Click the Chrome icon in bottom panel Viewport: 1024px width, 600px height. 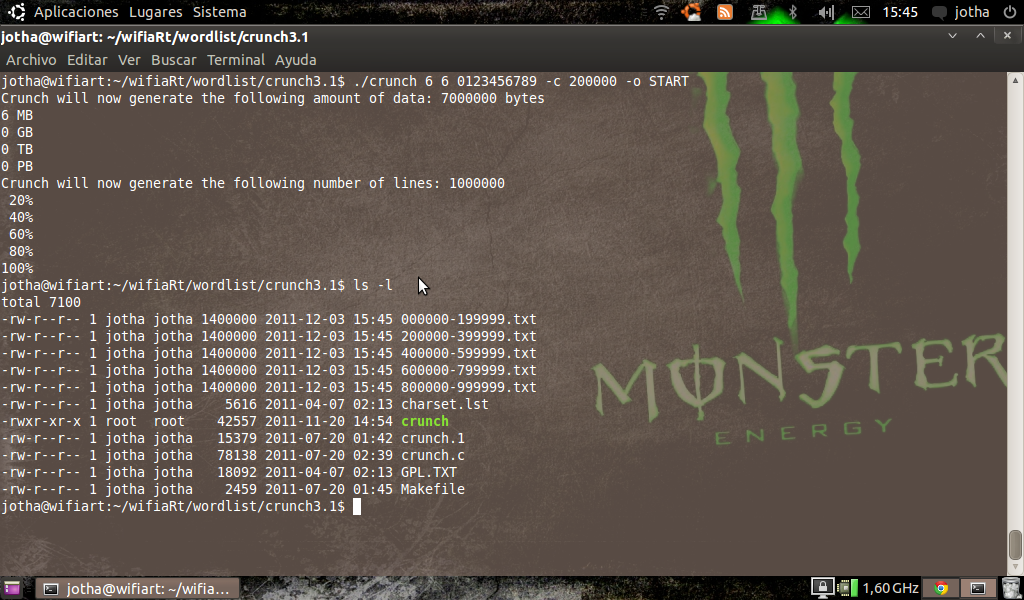940,588
